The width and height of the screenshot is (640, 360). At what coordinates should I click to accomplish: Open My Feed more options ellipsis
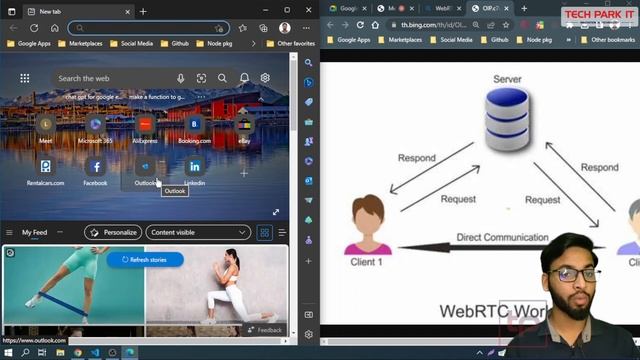[60, 232]
